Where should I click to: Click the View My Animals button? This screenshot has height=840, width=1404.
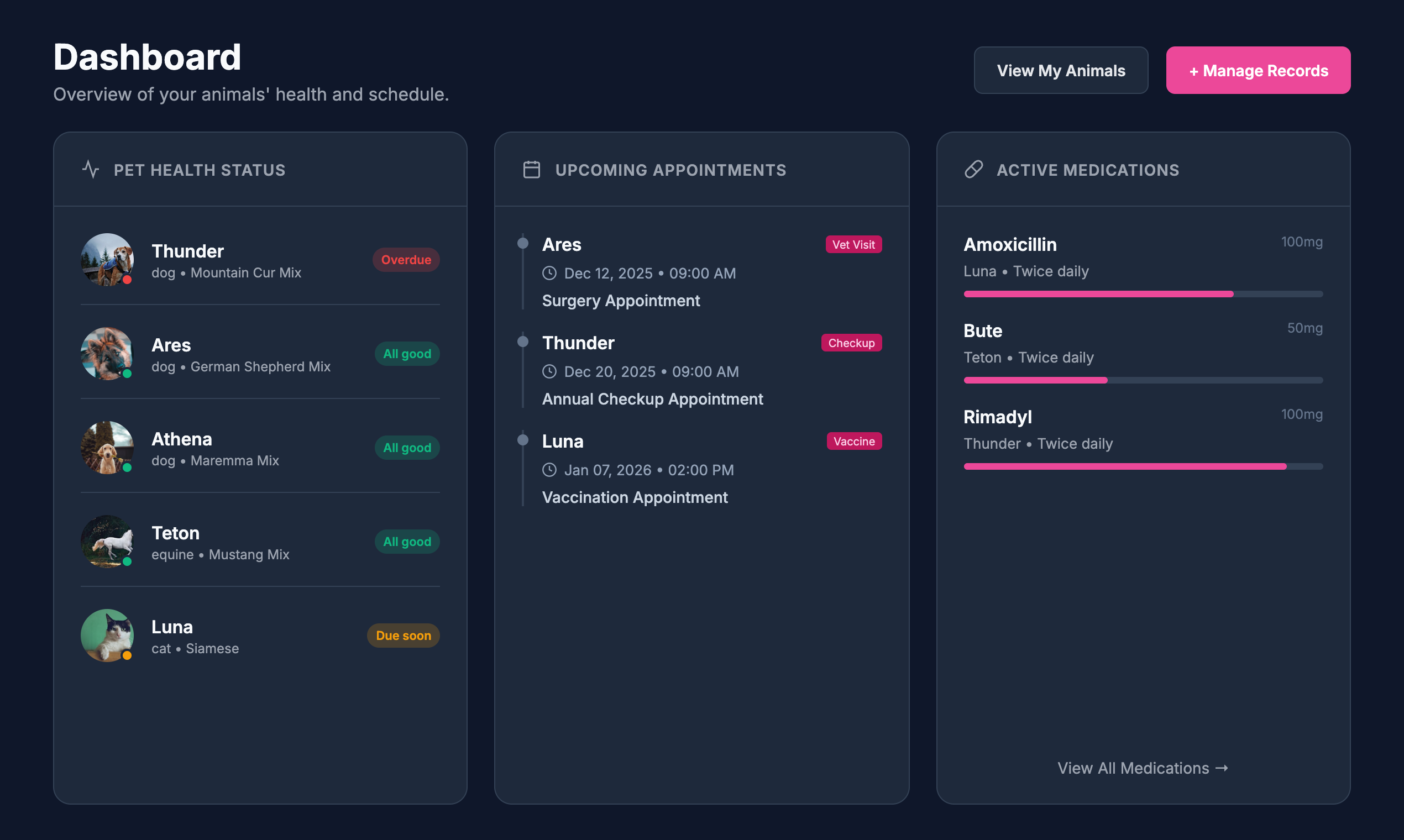click(1060, 70)
